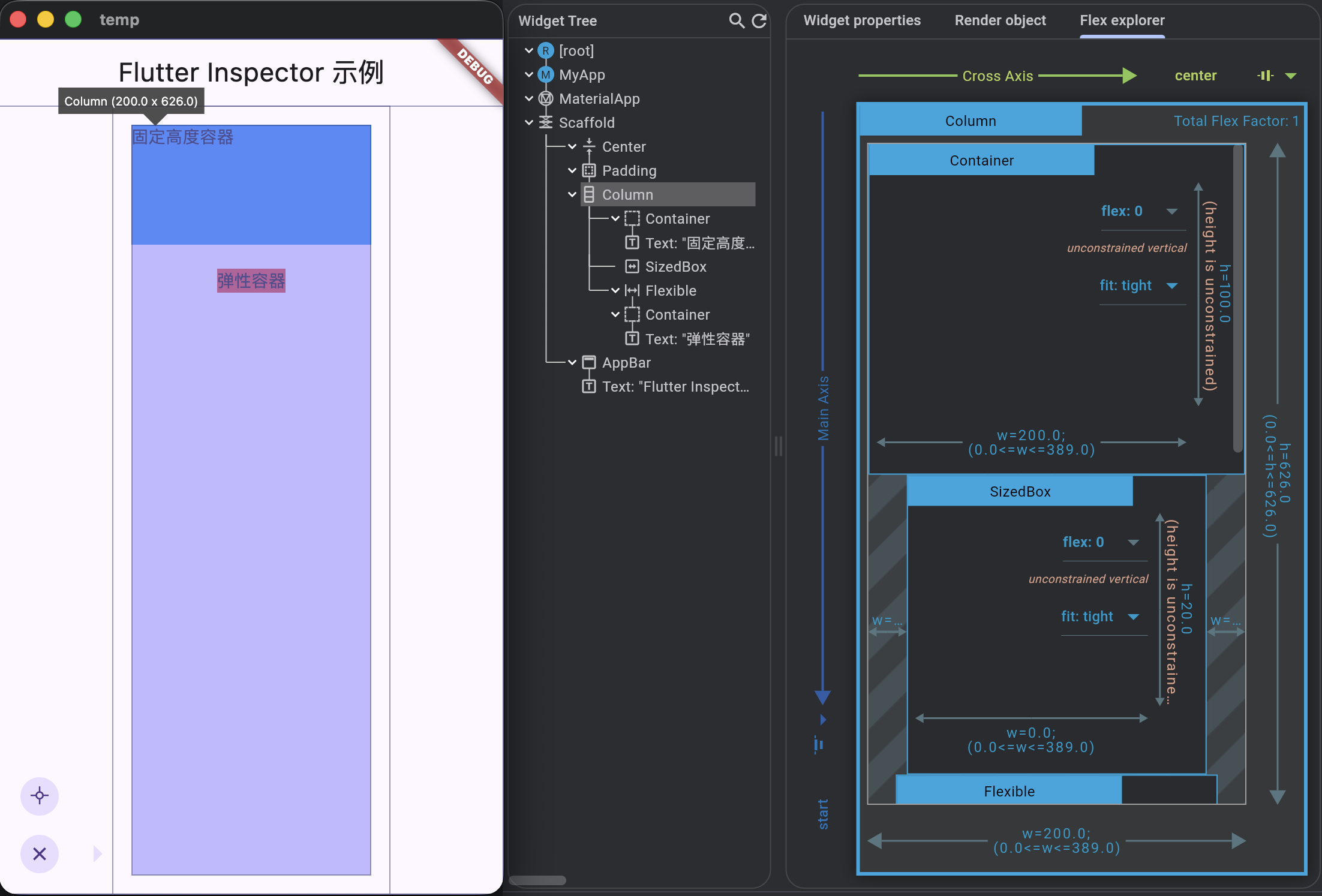Click the main axis alignment icon
This screenshot has width=1322, height=896.
(x=819, y=745)
